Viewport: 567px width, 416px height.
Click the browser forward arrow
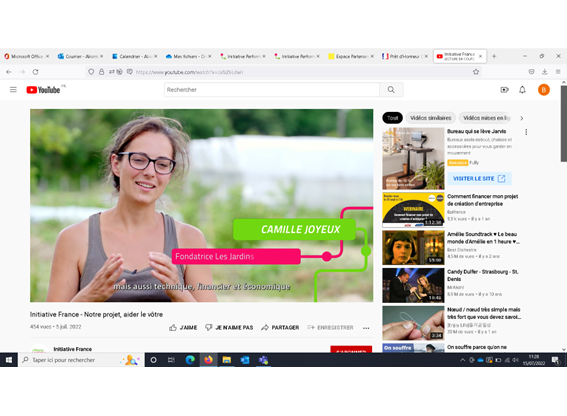[x=22, y=72]
